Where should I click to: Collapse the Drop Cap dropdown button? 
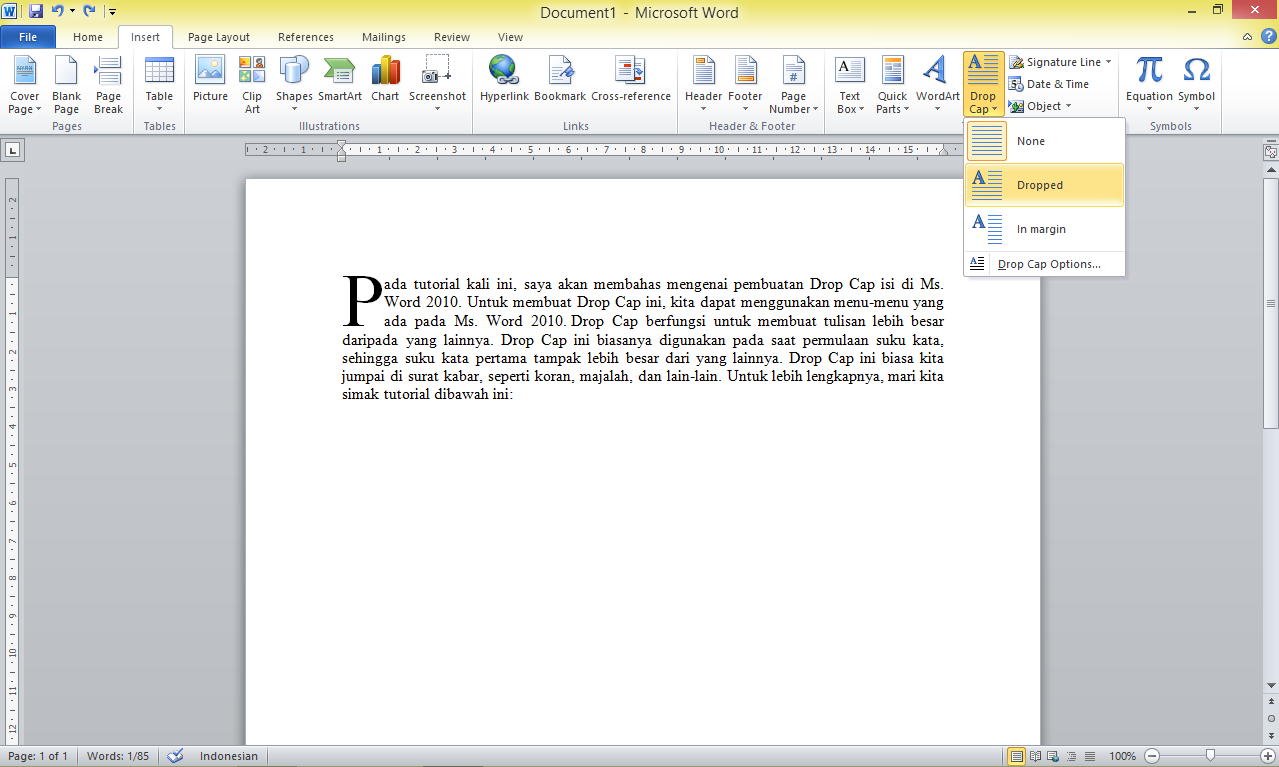click(x=982, y=85)
